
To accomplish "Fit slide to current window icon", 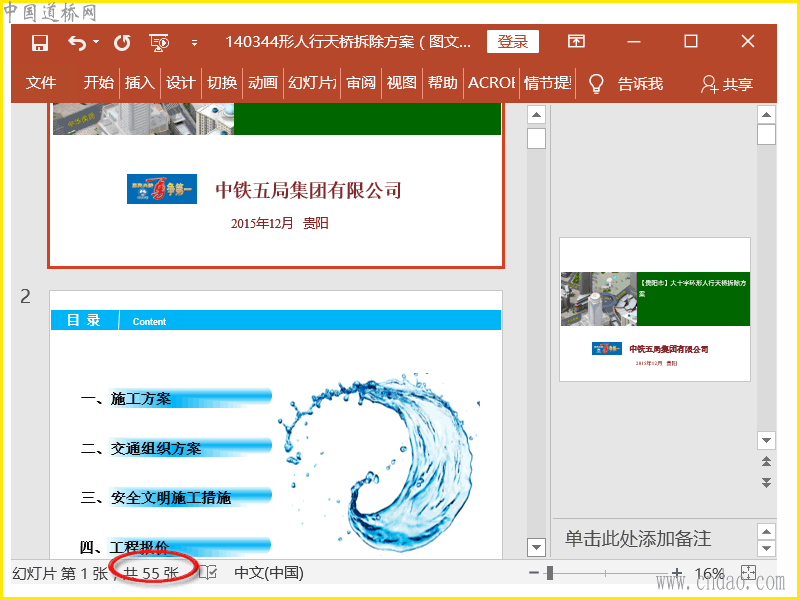I will click(748, 573).
